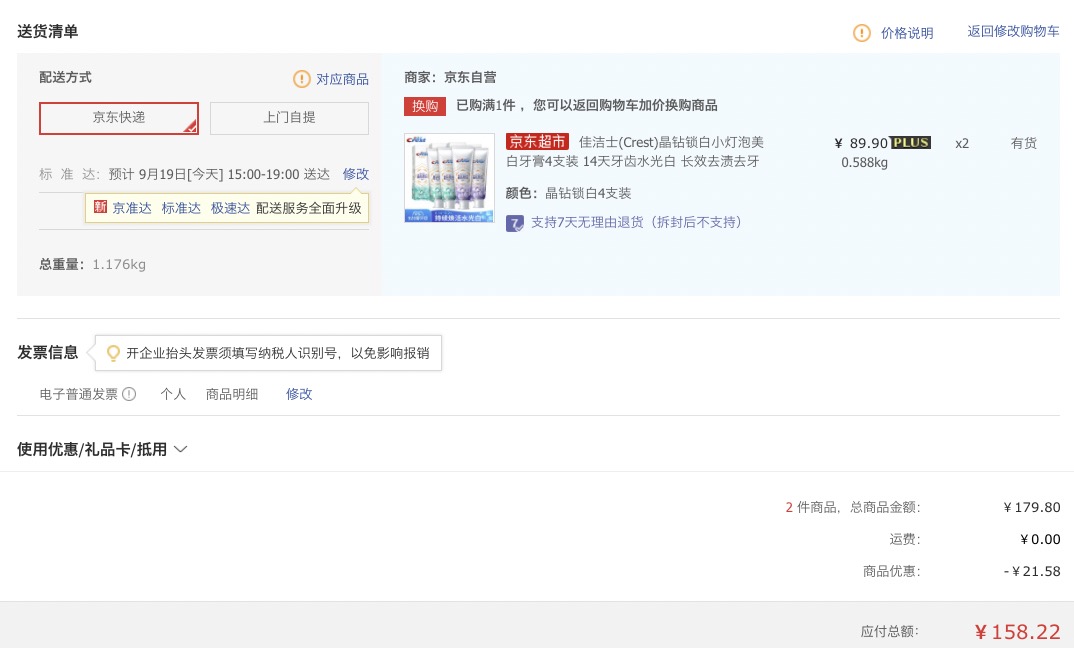The image size is (1074, 648).
Task: Click the 颜色: 晶钻锁白4支装 text
Action: [569, 193]
